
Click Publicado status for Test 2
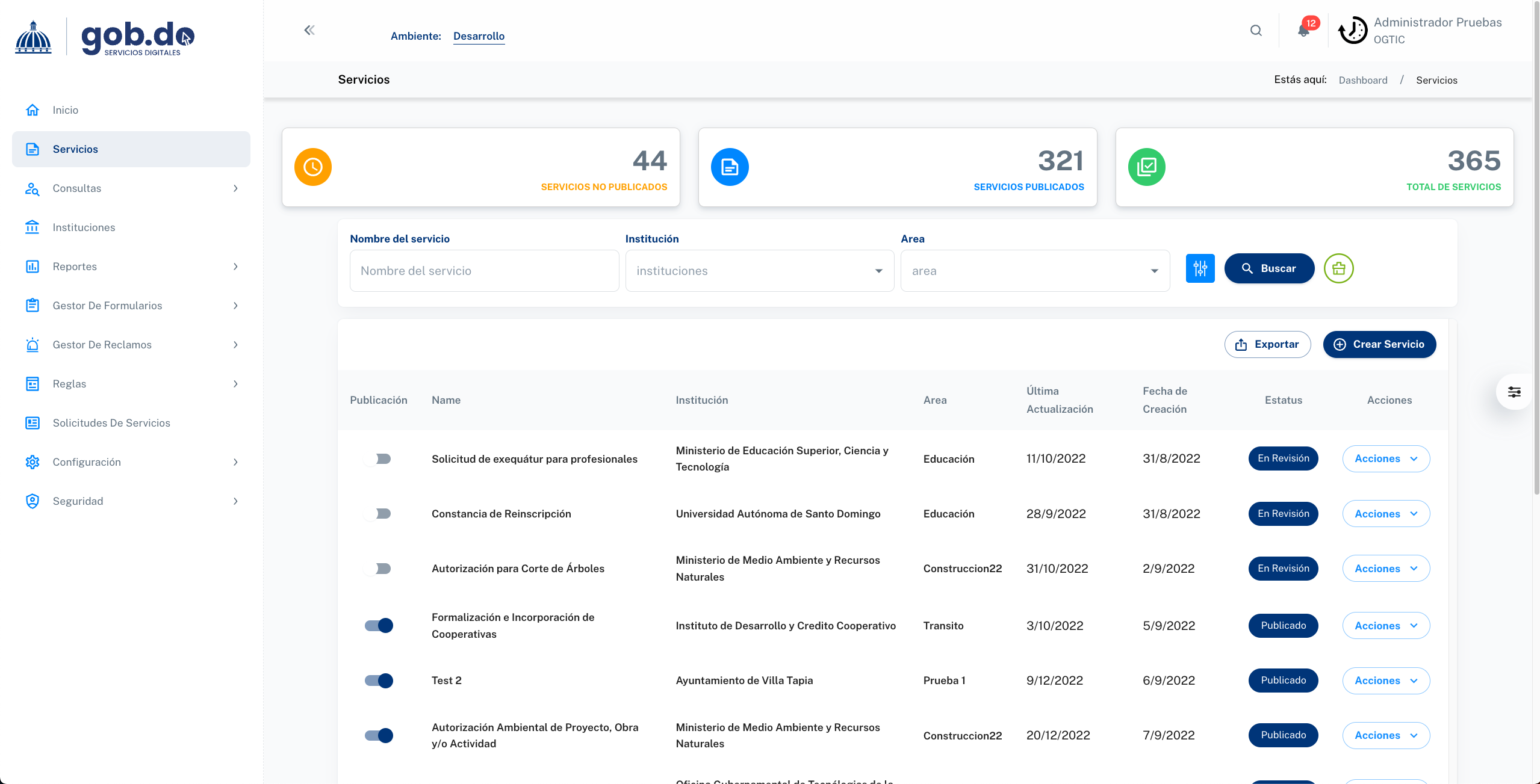(x=1283, y=681)
